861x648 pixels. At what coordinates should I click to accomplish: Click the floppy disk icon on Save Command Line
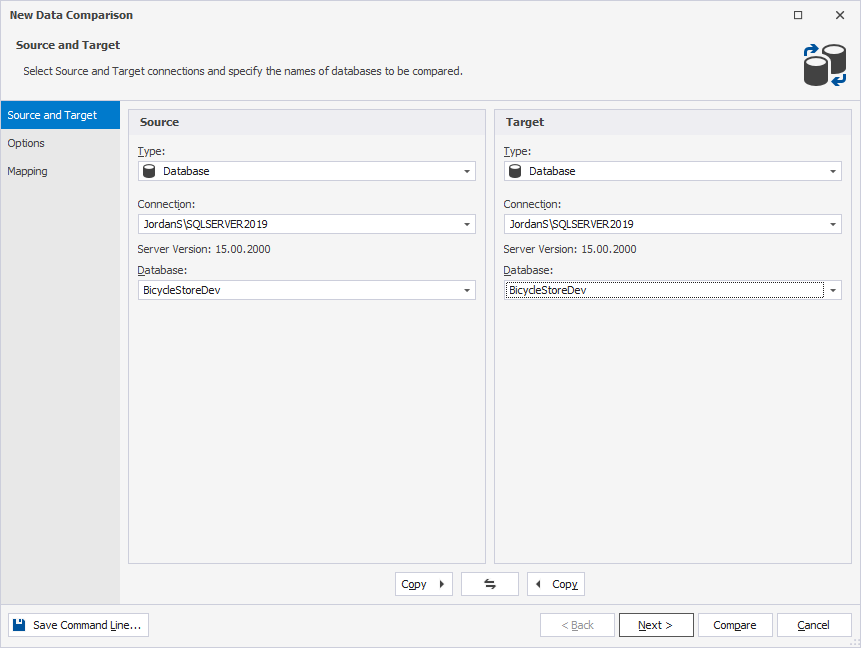[19, 625]
